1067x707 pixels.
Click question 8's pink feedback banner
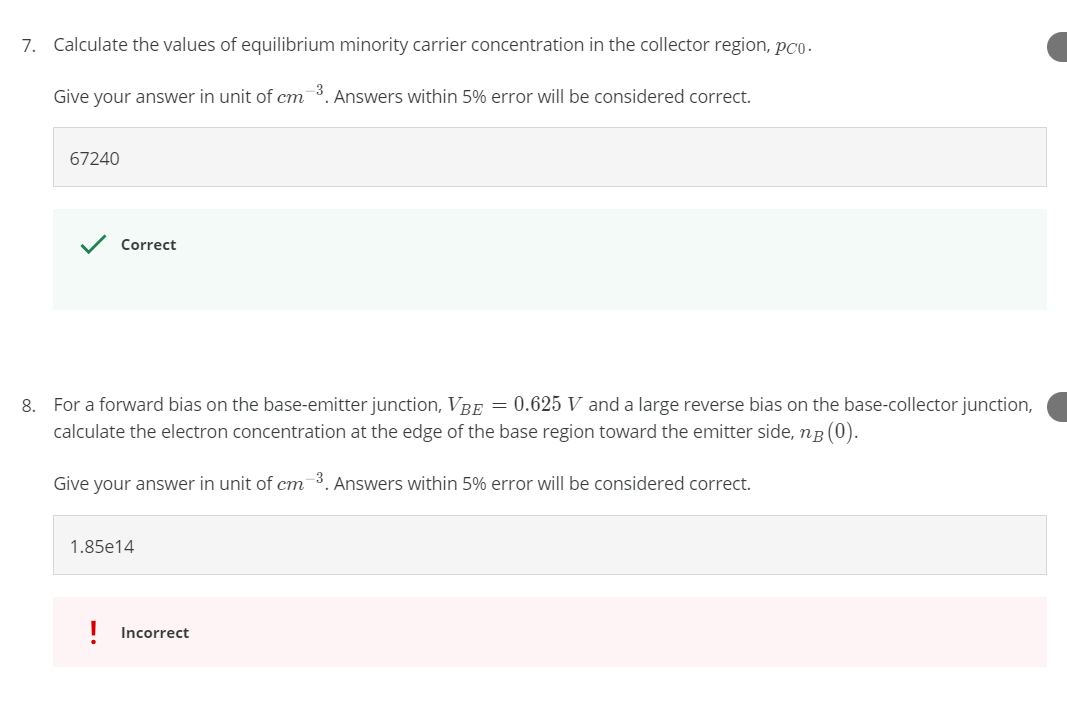click(549, 631)
